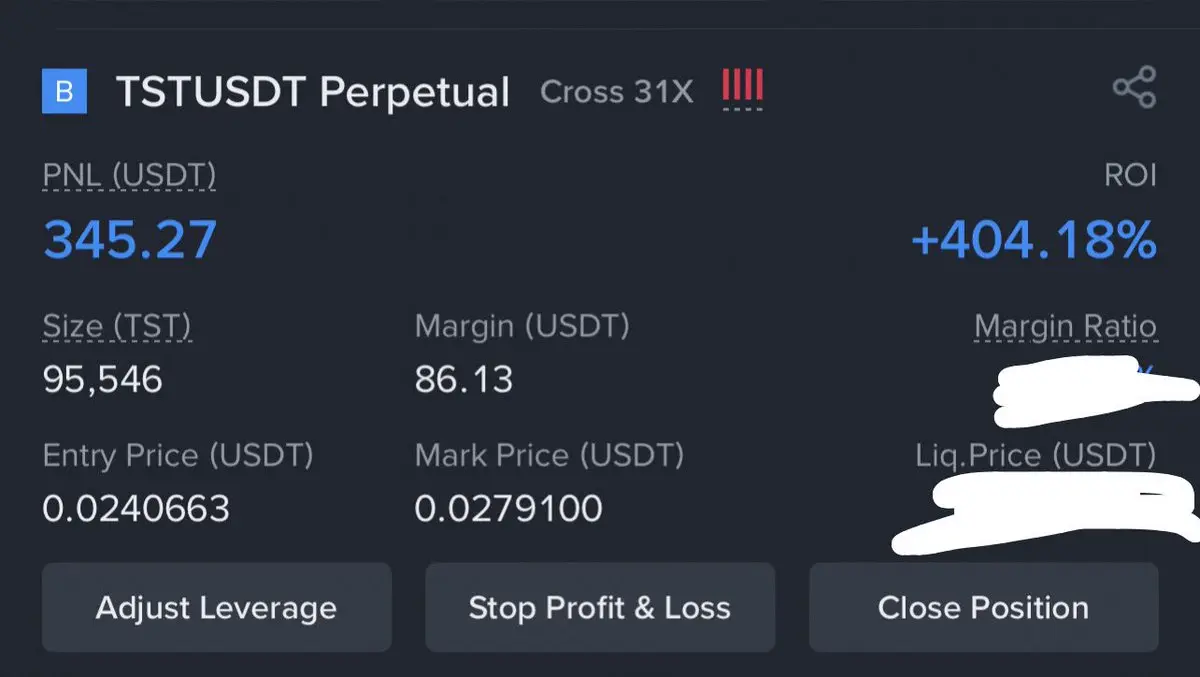
Task: Show the PNL (USDT) explanation tooltip
Action: pyautogui.click(x=129, y=176)
